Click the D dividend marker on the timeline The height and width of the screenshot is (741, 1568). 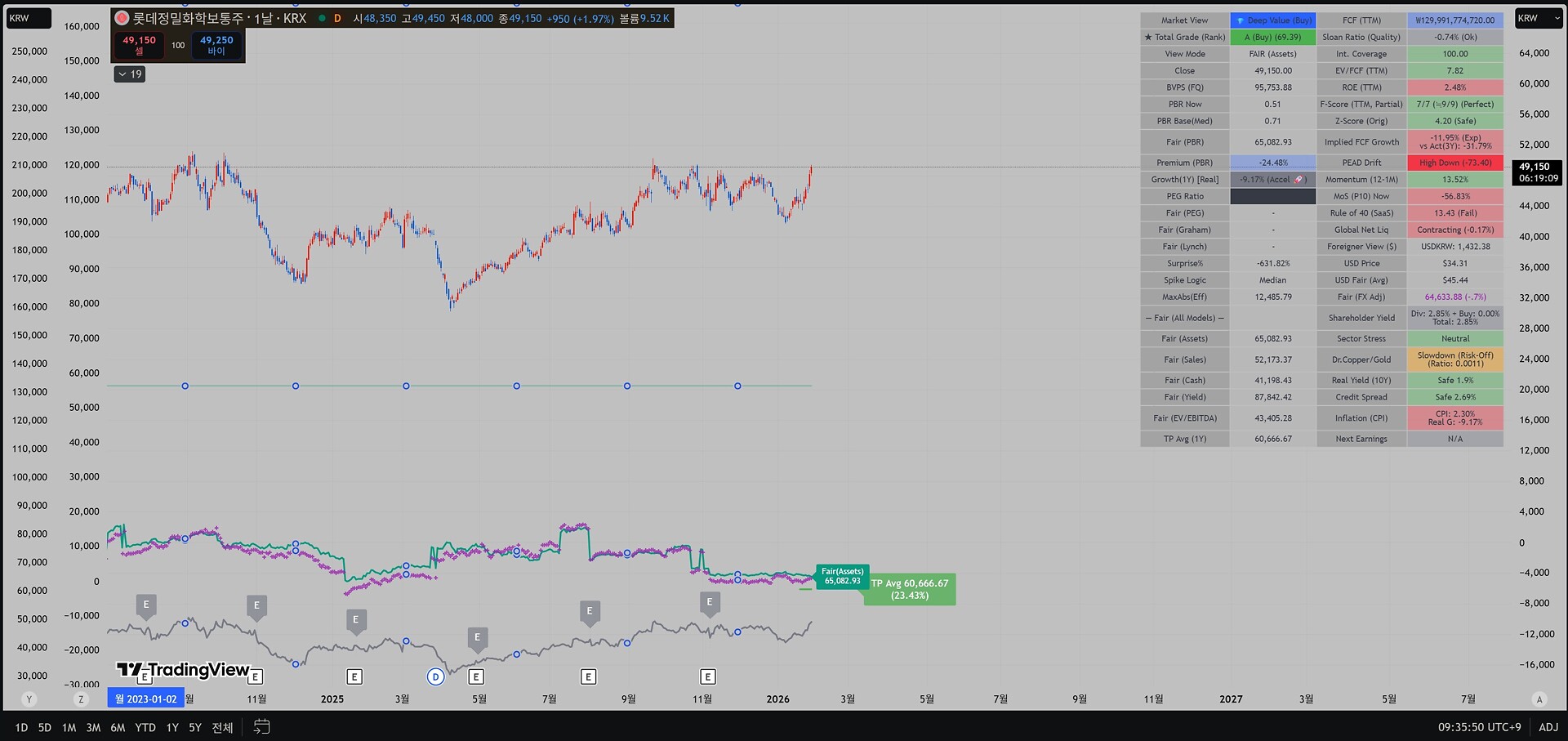(x=435, y=676)
